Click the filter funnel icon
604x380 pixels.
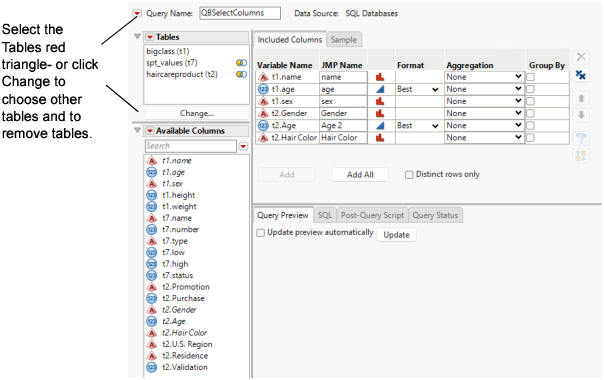pyautogui.click(x=581, y=138)
